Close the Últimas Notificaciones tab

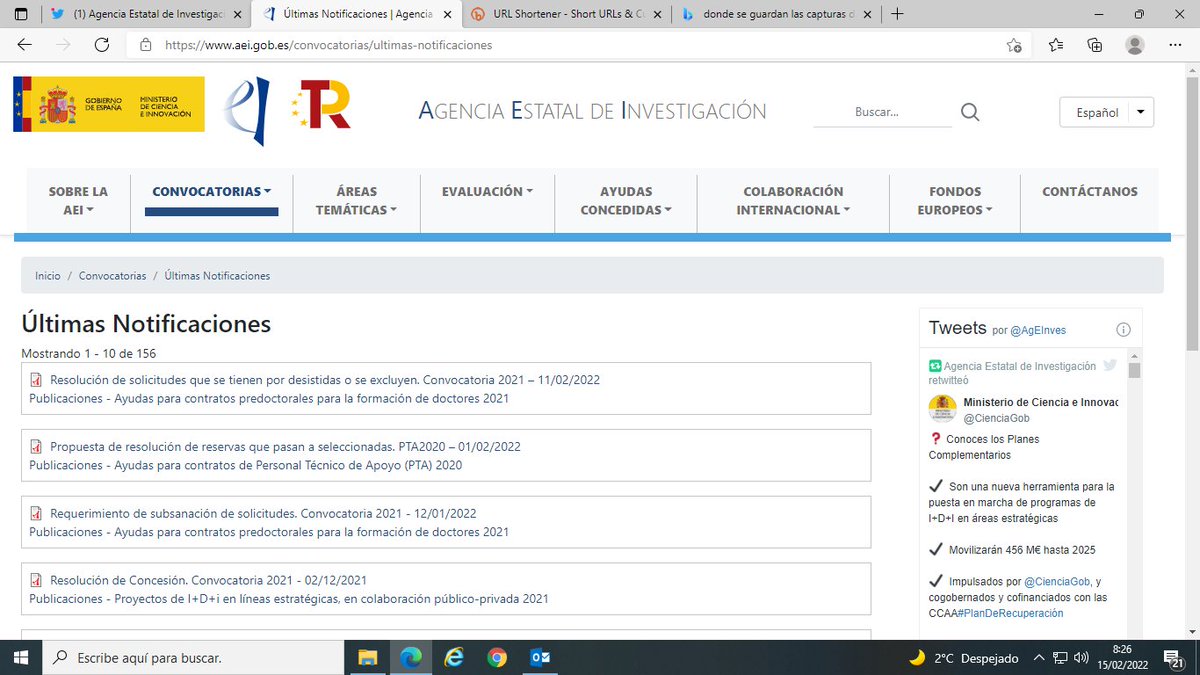coord(447,14)
